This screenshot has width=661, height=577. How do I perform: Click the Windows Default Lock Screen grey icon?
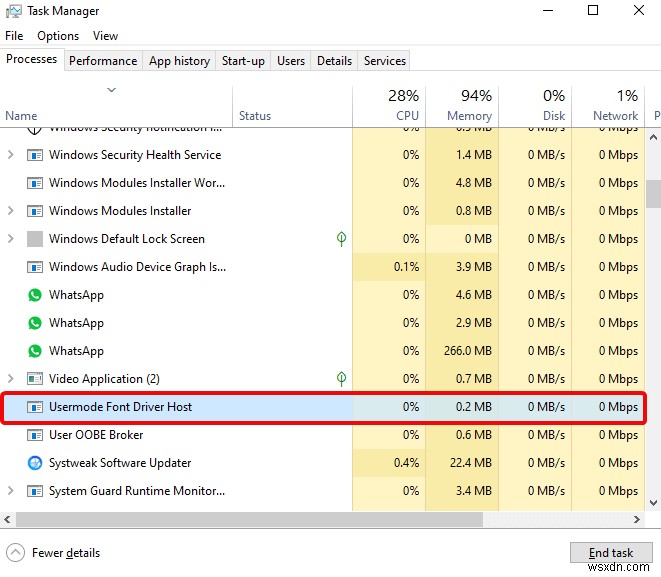(35, 239)
